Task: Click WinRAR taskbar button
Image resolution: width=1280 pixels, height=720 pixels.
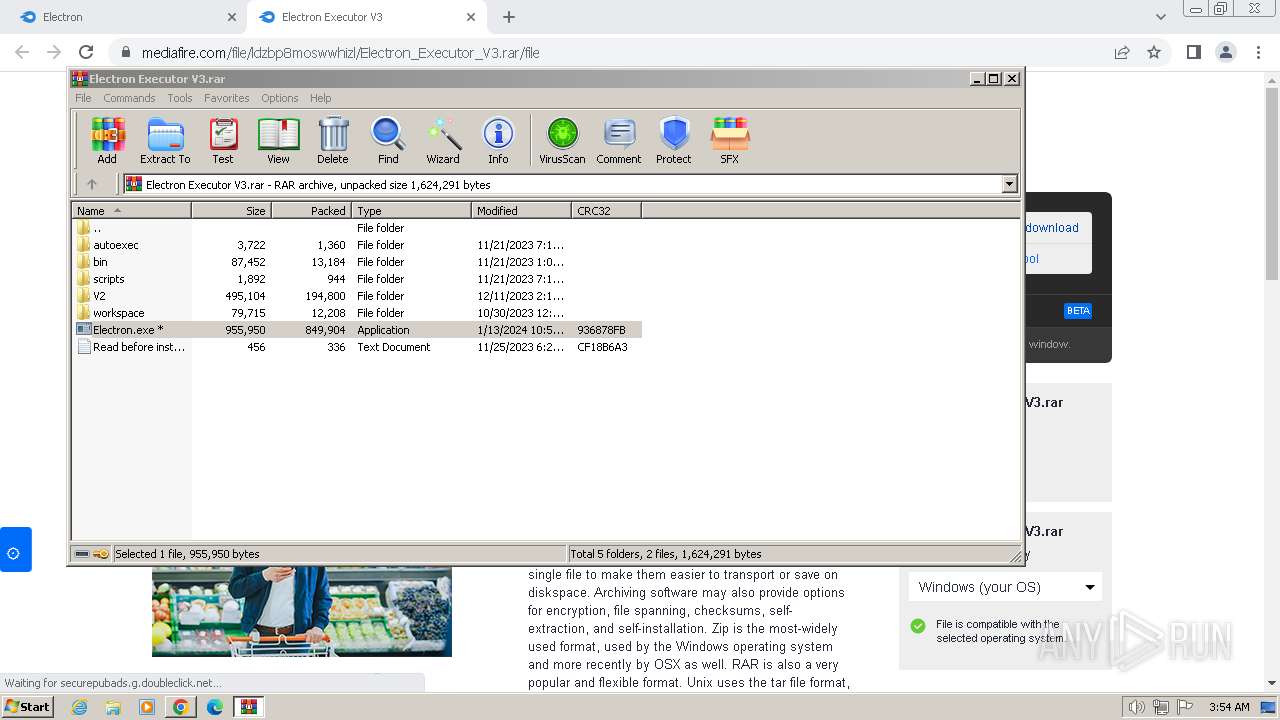Action: coord(249,707)
